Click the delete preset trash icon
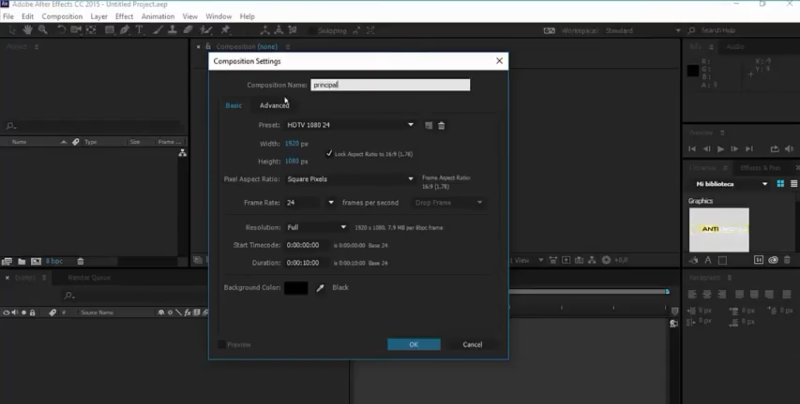This screenshot has height=404, width=800. pyautogui.click(x=441, y=125)
